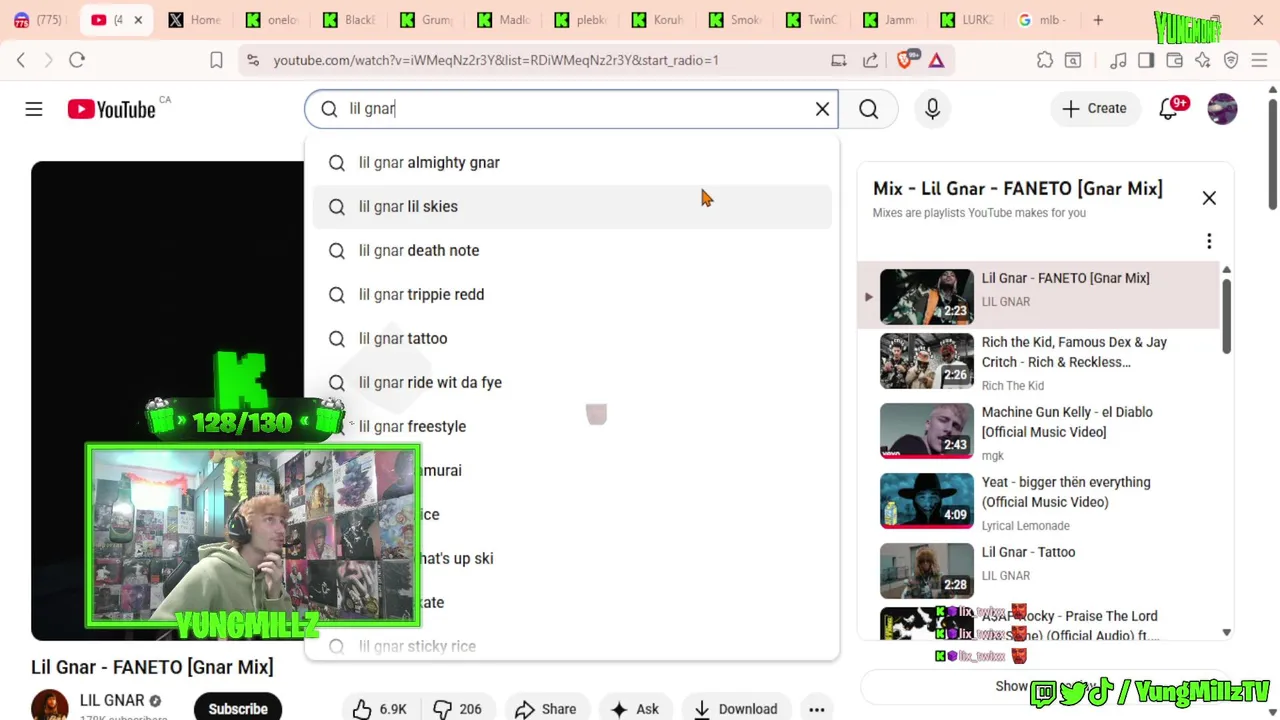Open install app icon in address bar
This screenshot has height=720, width=1280.
click(839, 60)
